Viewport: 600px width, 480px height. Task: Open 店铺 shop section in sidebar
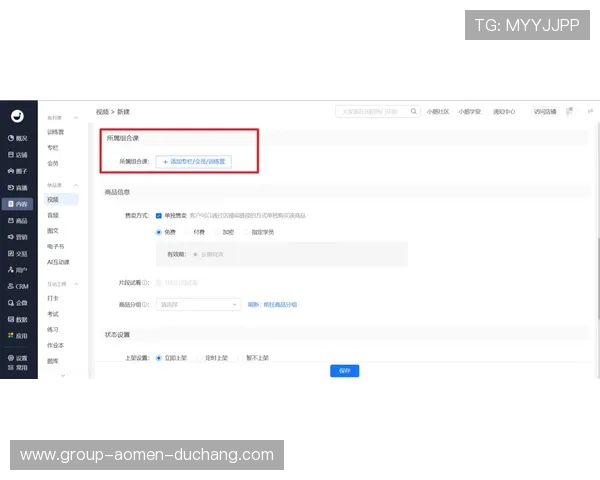pyautogui.click(x=18, y=155)
